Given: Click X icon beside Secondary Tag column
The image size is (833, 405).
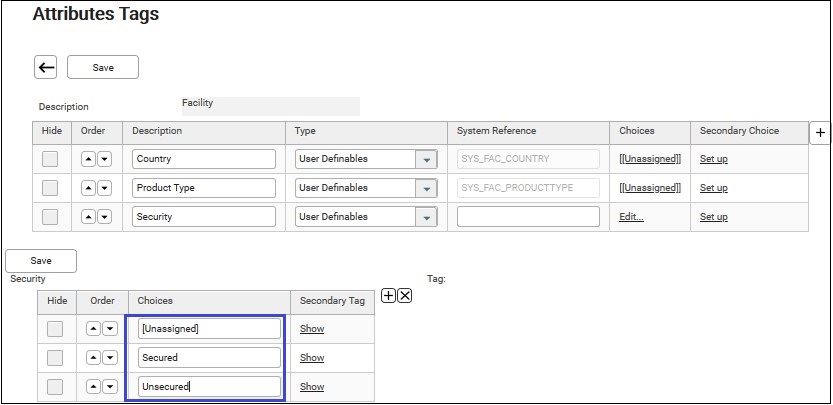Looking at the screenshot, I should pyautogui.click(x=404, y=295).
